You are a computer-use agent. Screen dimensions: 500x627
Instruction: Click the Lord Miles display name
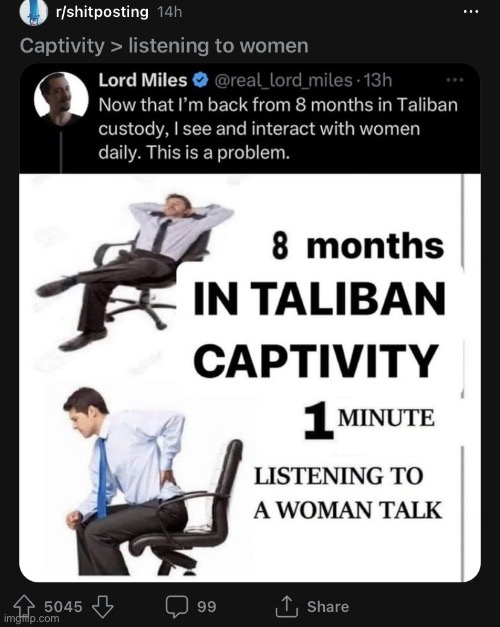143,80
